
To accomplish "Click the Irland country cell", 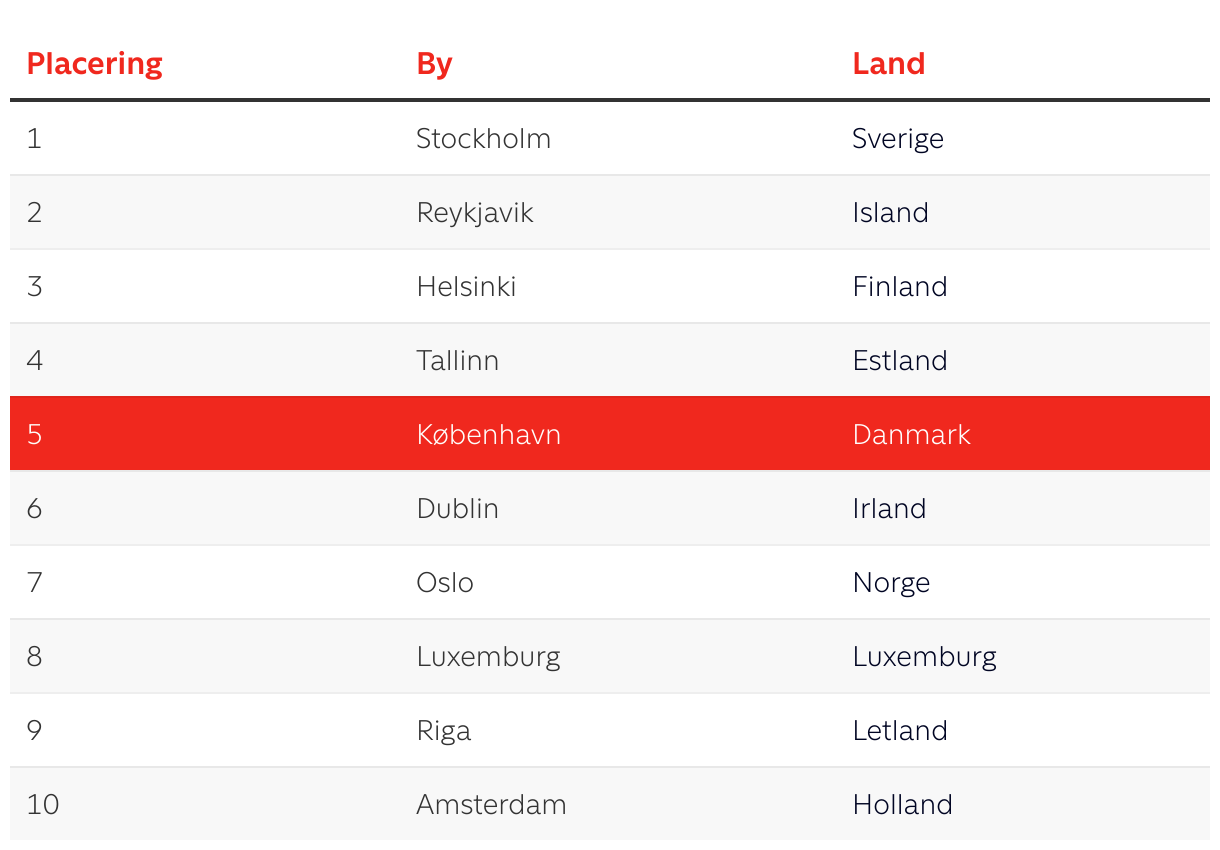I will pyautogui.click(x=889, y=508).
